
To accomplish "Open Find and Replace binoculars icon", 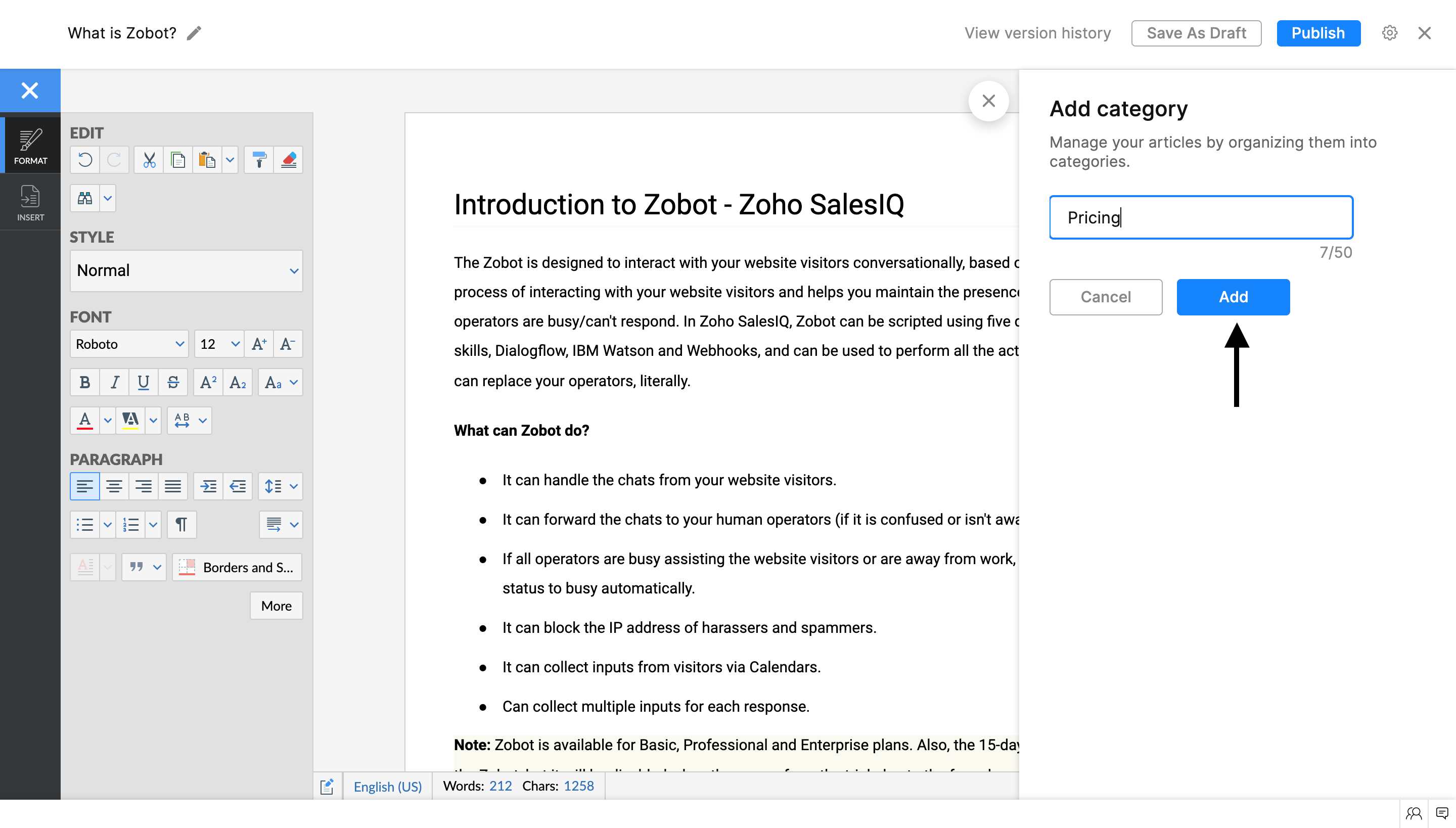I will tap(85, 198).
